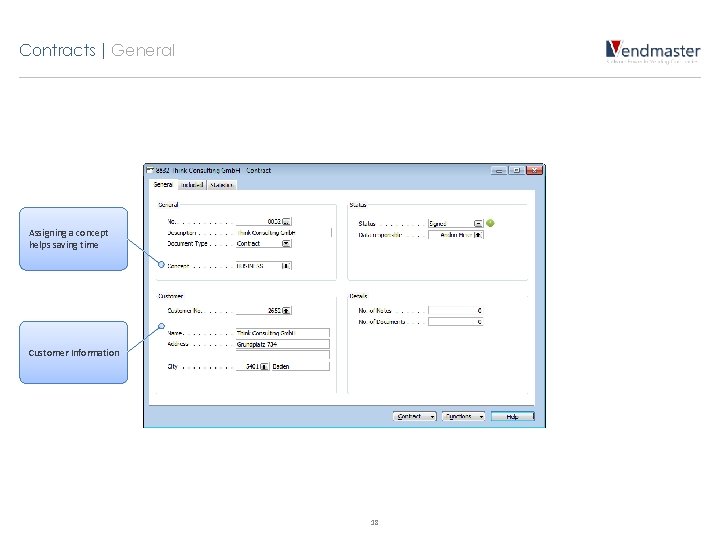Click the Address field Grundplatz 704
720x540 pixels.
coord(282,344)
